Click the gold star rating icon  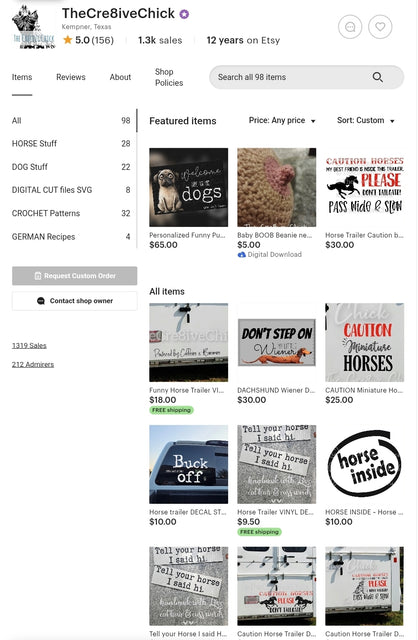coord(68,40)
